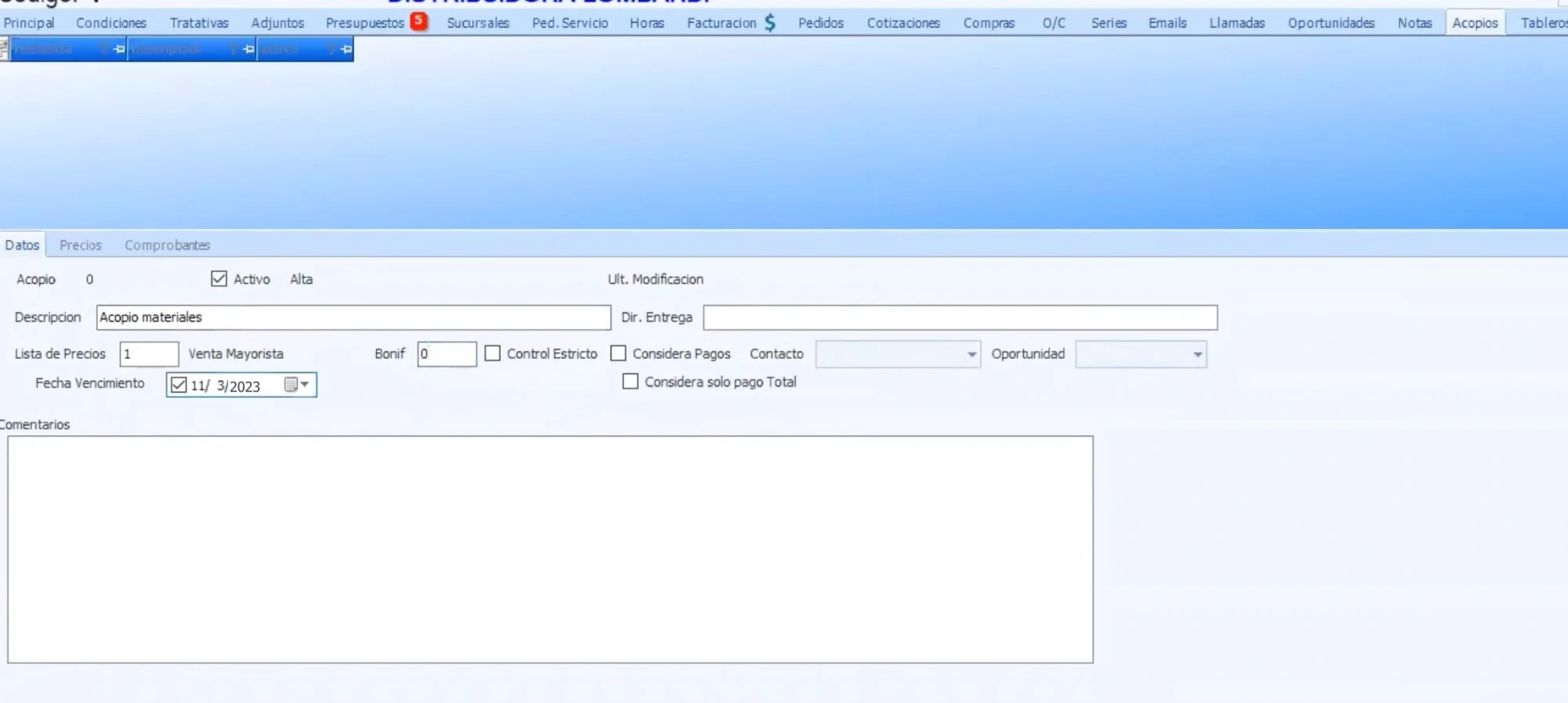Image resolution: width=1568 pixels, height=703 pixels.
Task: Go to the Series tab
Action: coord(1109,23)
